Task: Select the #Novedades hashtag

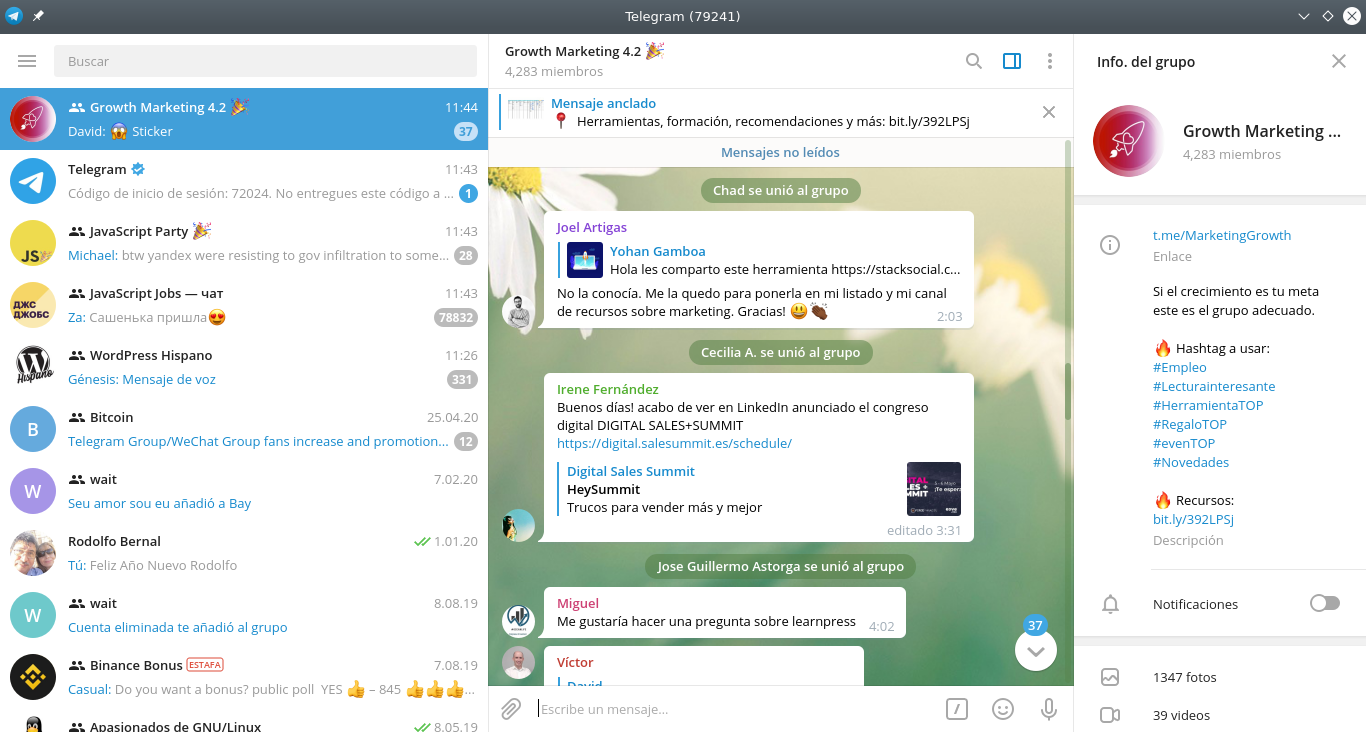Action: 1191,462
